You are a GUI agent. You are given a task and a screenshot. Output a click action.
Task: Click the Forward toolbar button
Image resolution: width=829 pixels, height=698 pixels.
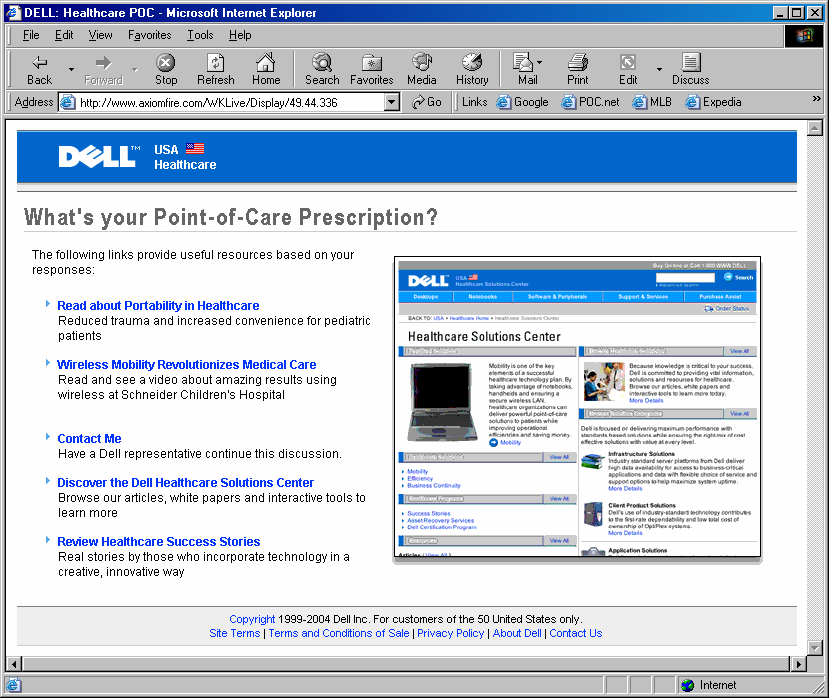coord(104,70)
